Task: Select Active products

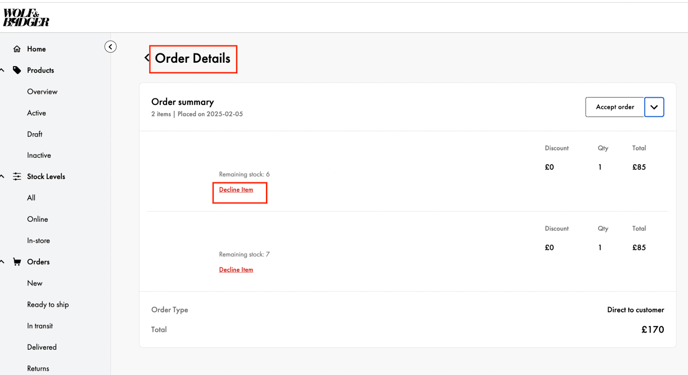Action: coord(36,113)
